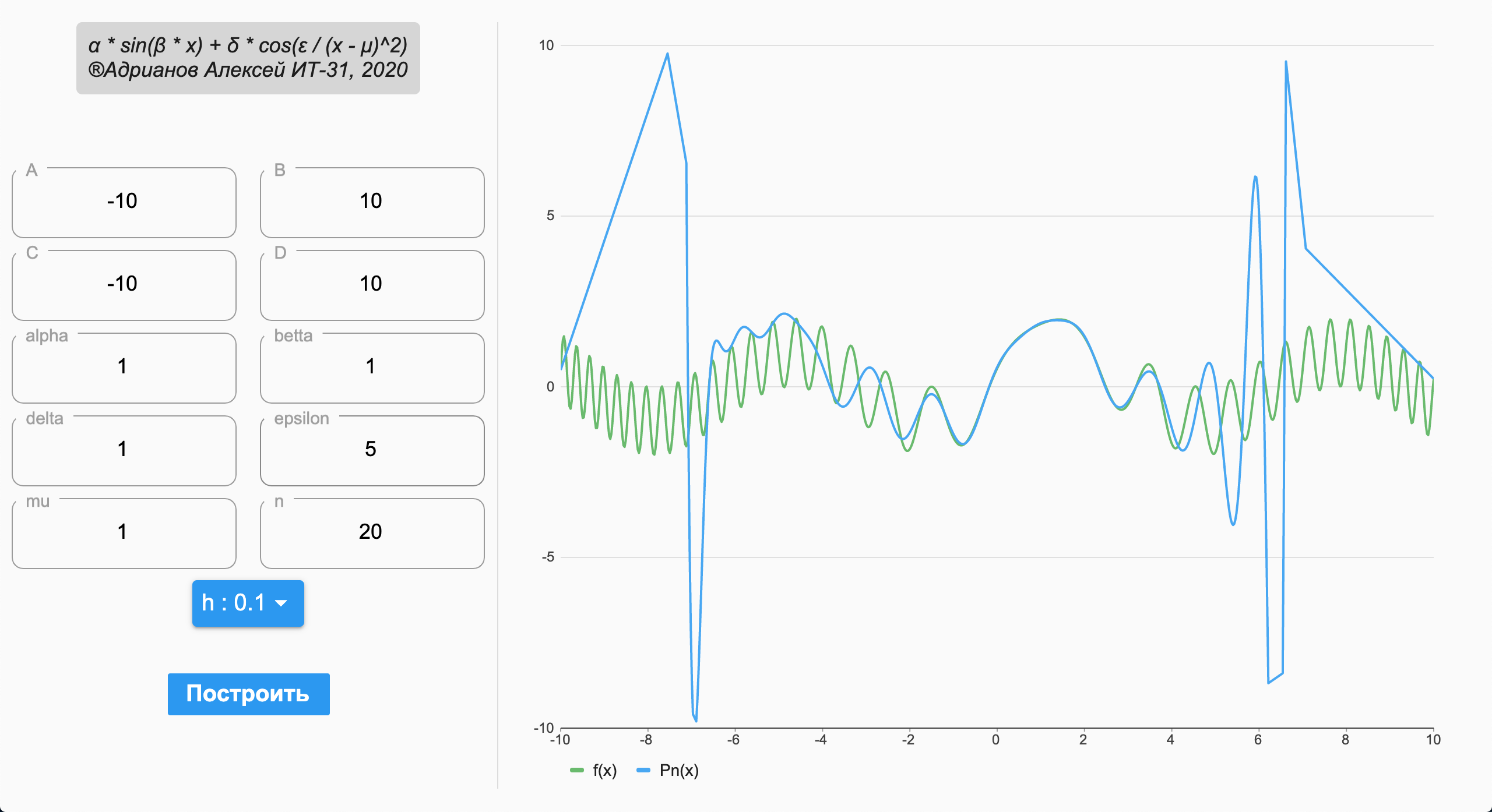The height and width of the screenshot is (812, 1492).
Task: Select the D parameter field
Action: [x=372, y=284]
